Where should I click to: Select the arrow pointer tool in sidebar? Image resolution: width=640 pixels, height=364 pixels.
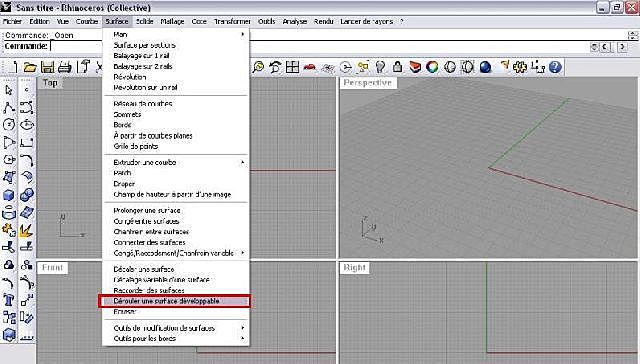coord(9,90)
